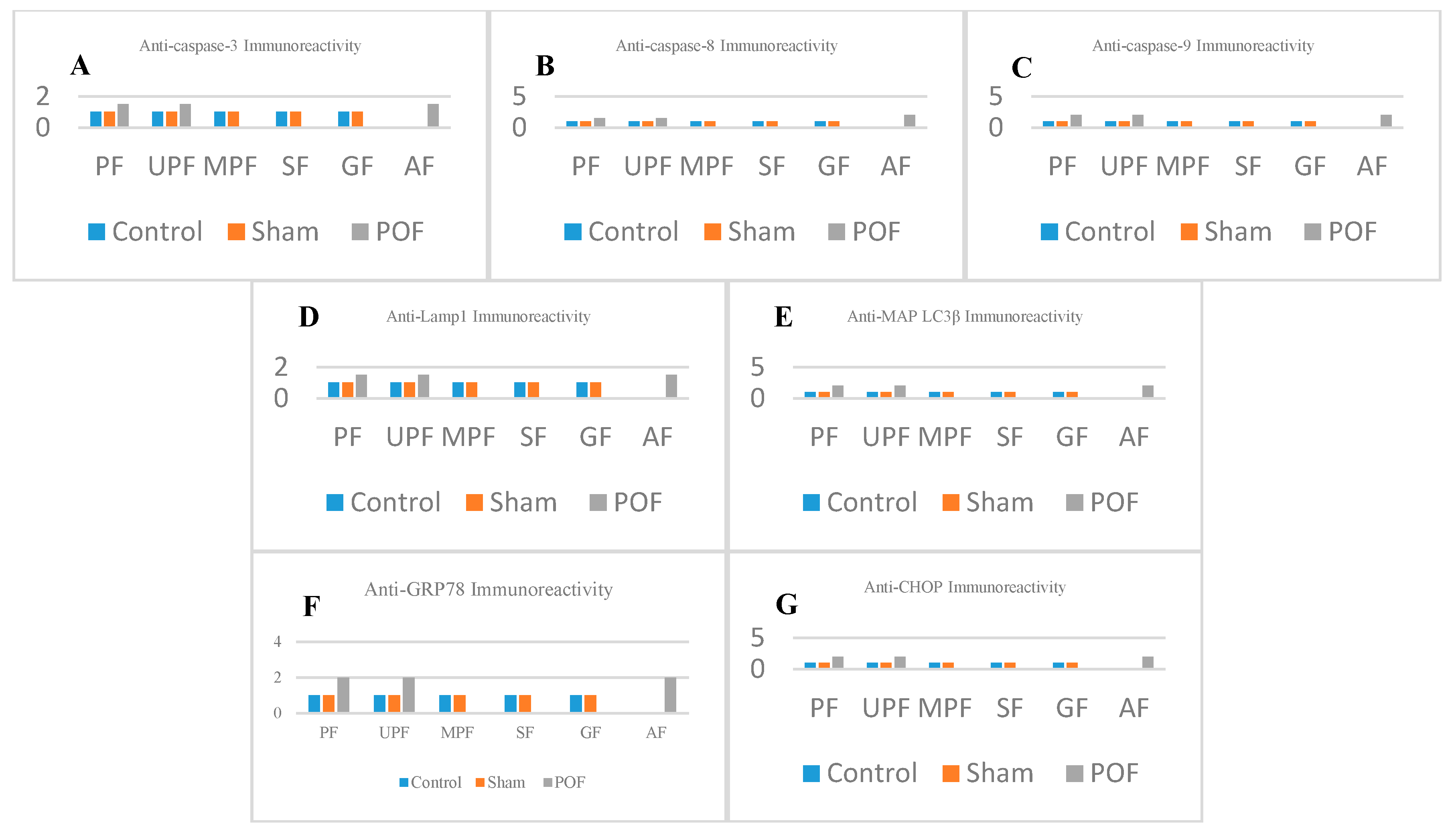This screenshot has height=833, width=1456.
Task: Select the MPF axis label in Anti-CHOP chart
Action: point(945,708)
